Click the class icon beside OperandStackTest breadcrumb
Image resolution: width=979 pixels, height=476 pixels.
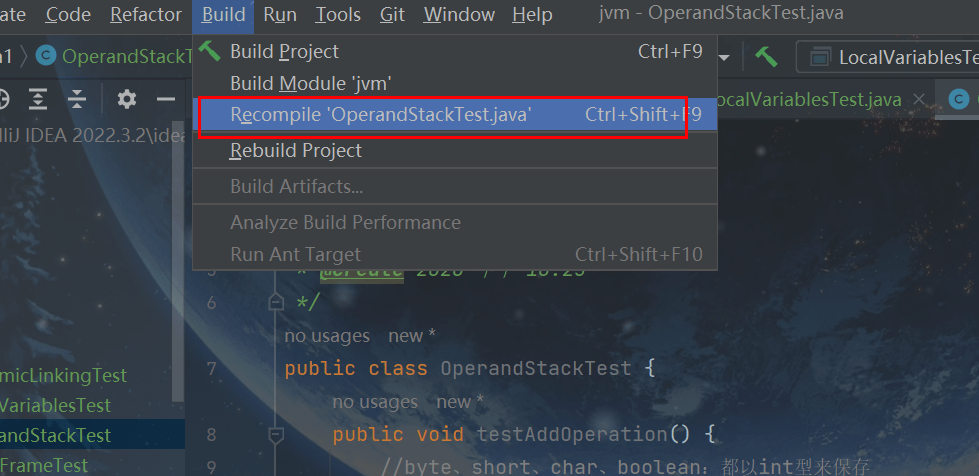[45, 56]
